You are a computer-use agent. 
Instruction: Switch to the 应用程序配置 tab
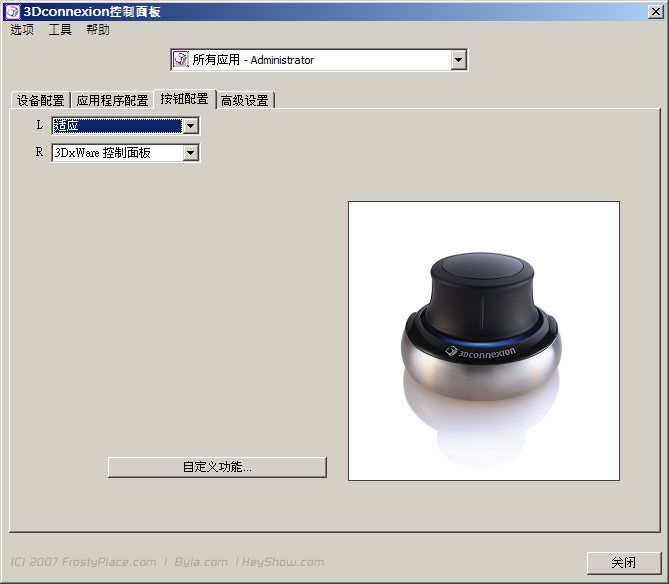[x=112, y=100]
